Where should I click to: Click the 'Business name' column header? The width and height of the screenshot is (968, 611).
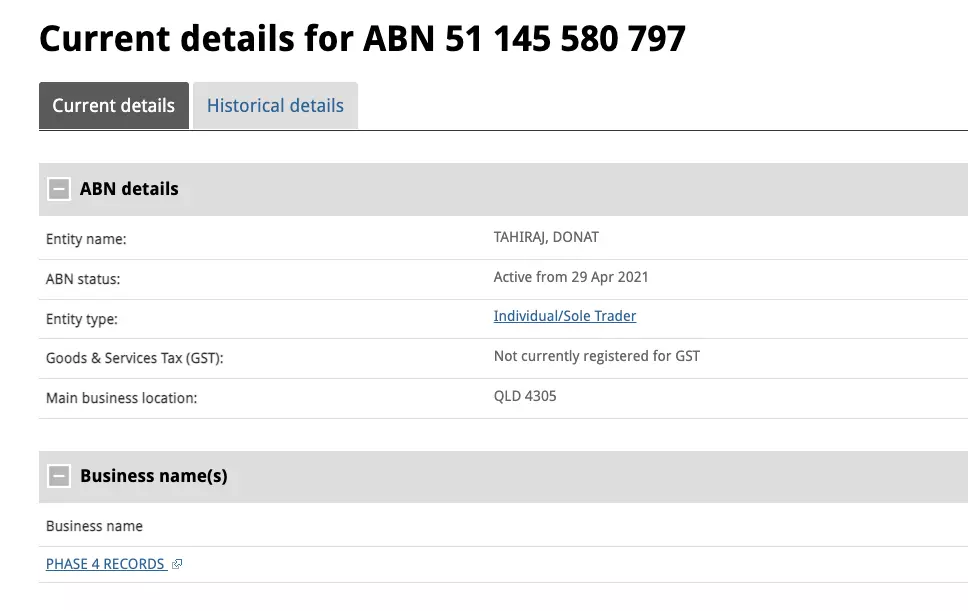tap(94, 526)
